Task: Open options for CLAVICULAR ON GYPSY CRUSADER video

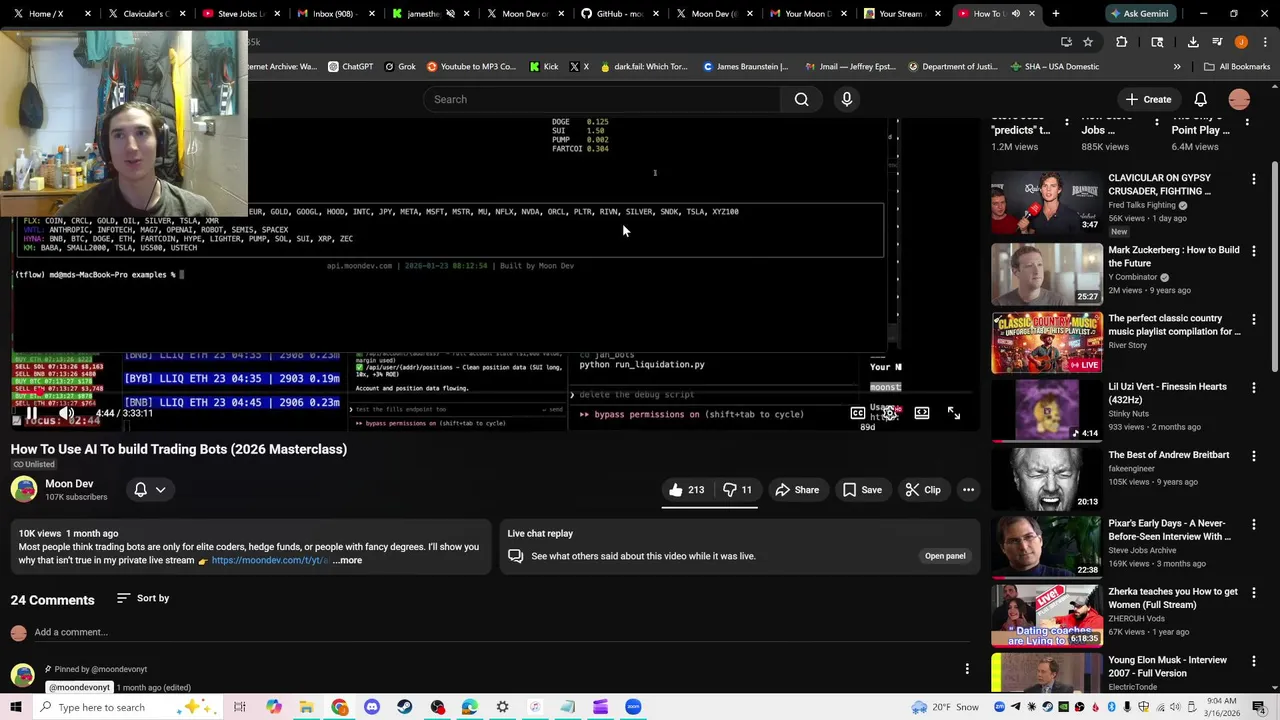Action: point(1253,179)
